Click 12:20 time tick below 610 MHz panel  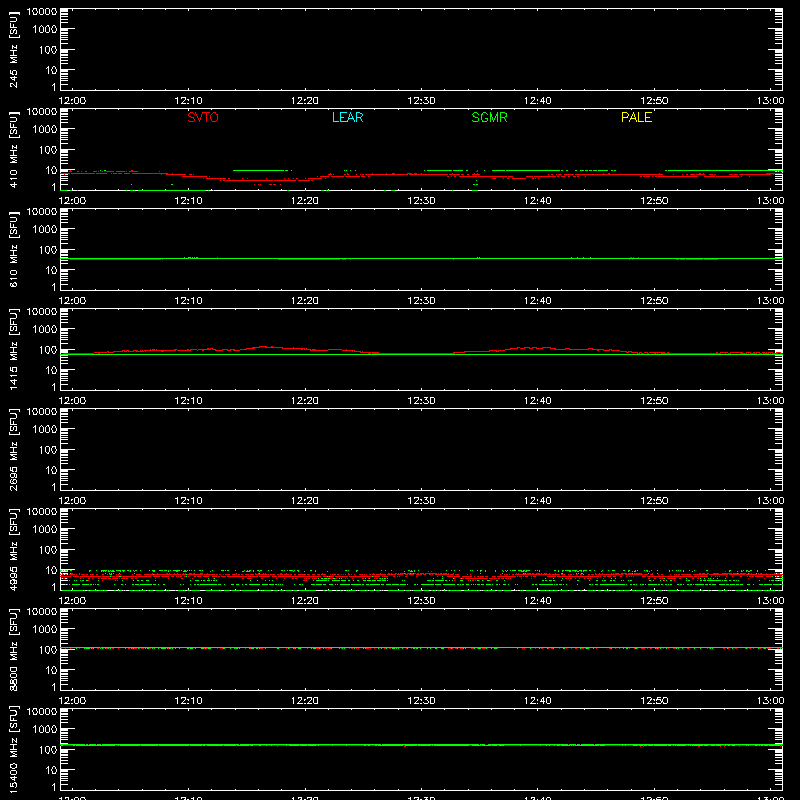305,301
